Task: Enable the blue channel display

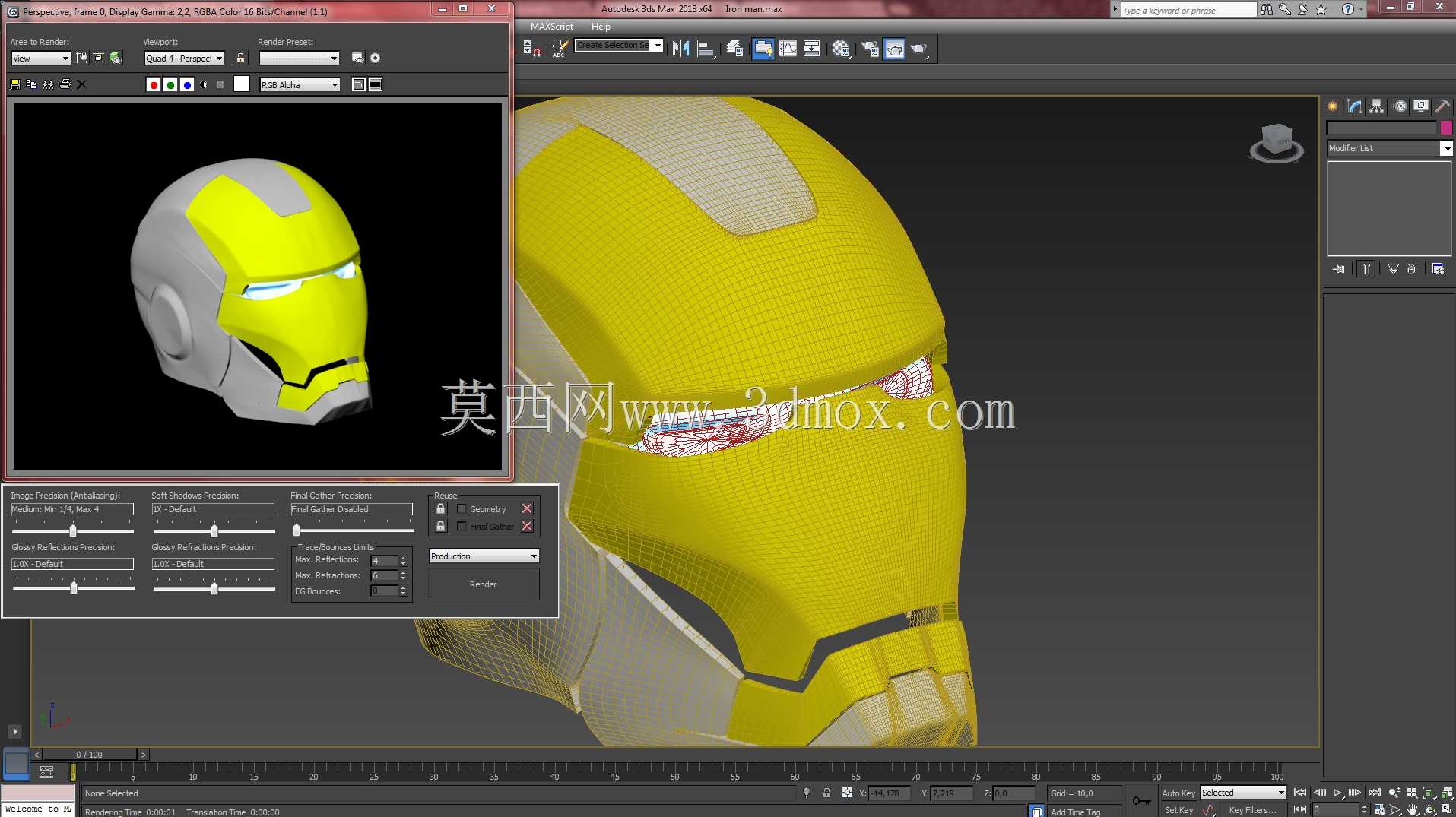Action: [187, 84]
